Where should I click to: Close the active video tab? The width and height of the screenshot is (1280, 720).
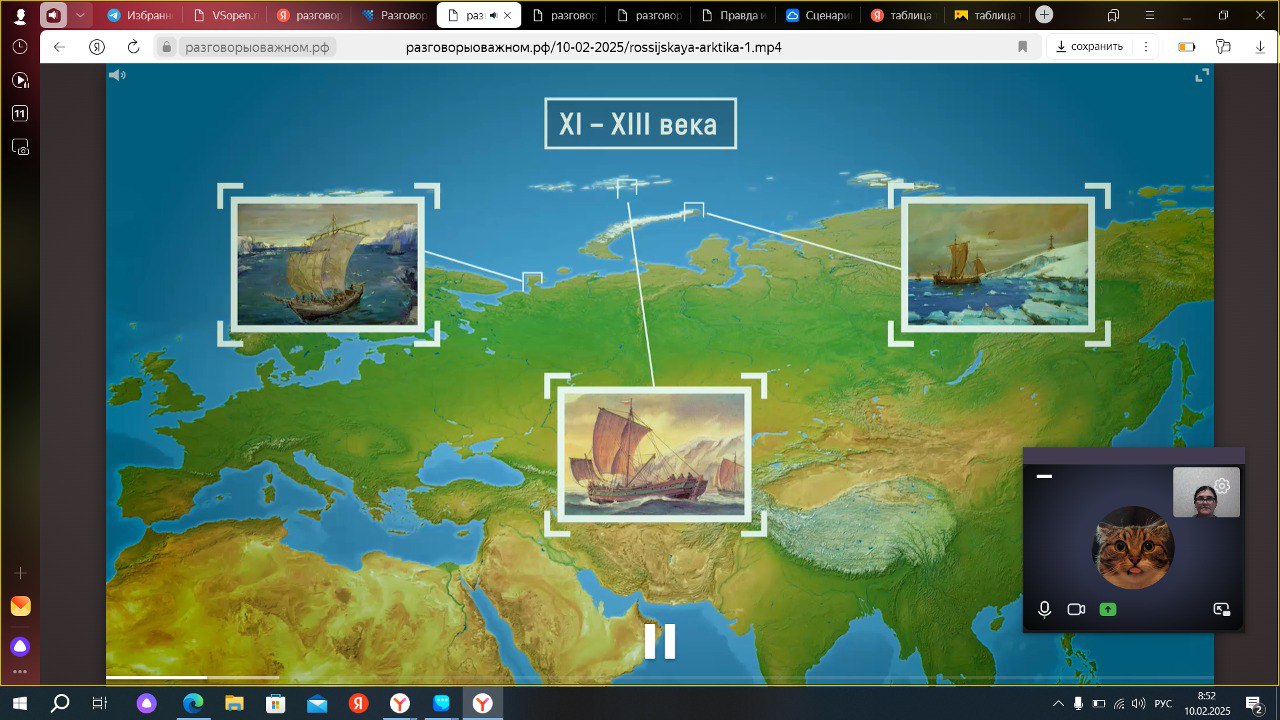coord(508,15)
